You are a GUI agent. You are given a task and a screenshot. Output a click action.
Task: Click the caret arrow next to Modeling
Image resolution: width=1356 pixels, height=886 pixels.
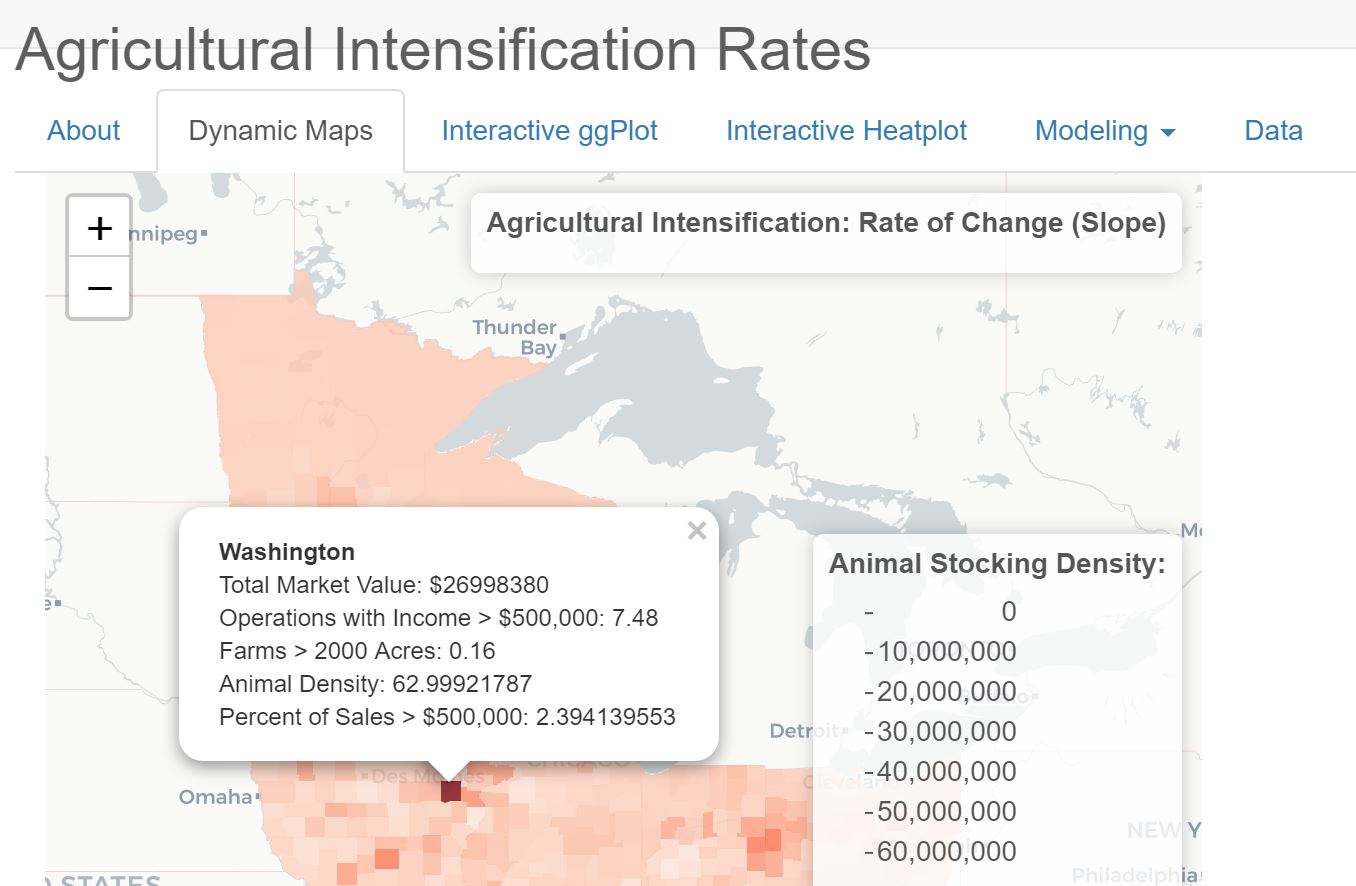click(x=1168, y=133)
